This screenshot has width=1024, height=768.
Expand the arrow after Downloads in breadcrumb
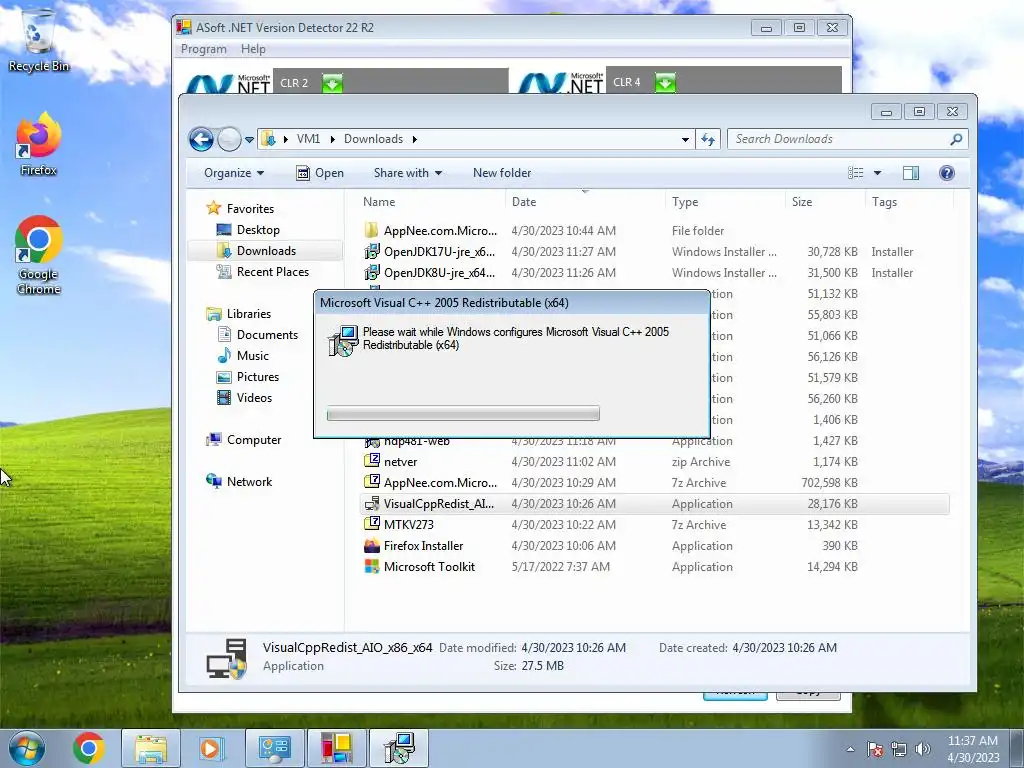(x=415, y=139)
